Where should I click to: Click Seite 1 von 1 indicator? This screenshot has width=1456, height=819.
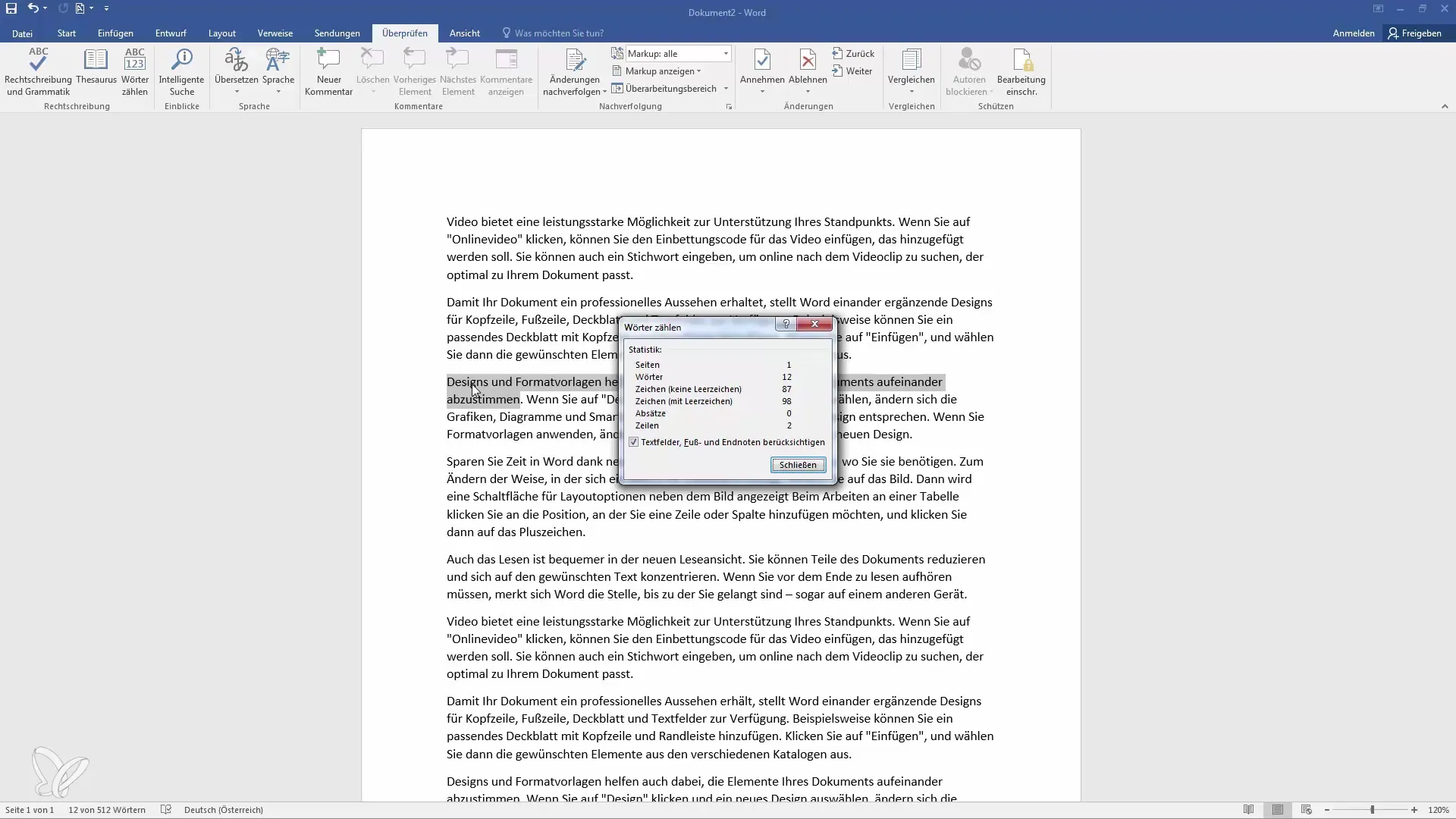coord(30,810)
